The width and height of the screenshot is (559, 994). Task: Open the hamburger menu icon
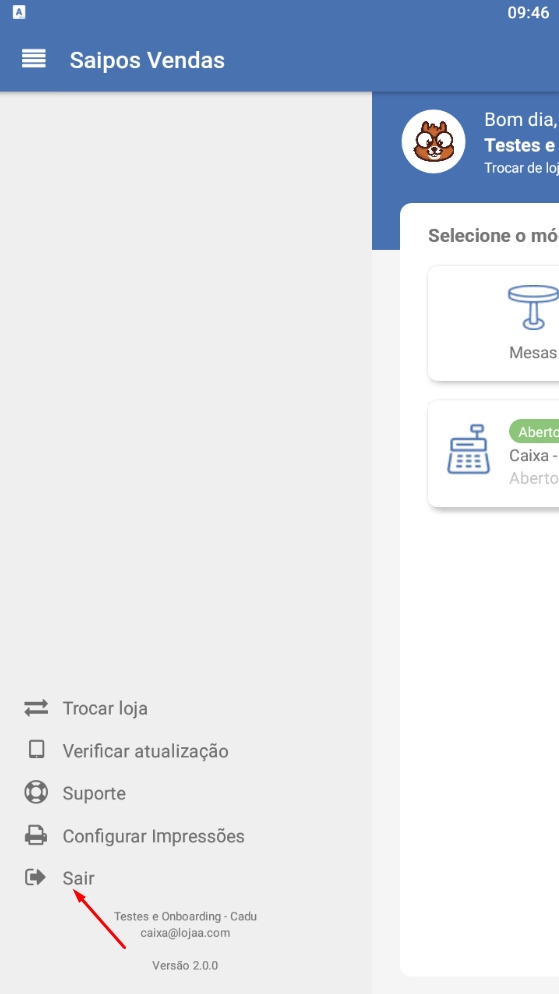pos(34,60)
